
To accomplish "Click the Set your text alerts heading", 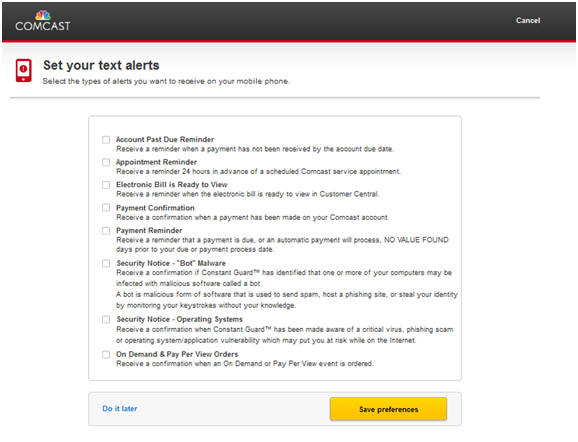I will (101, 65).
